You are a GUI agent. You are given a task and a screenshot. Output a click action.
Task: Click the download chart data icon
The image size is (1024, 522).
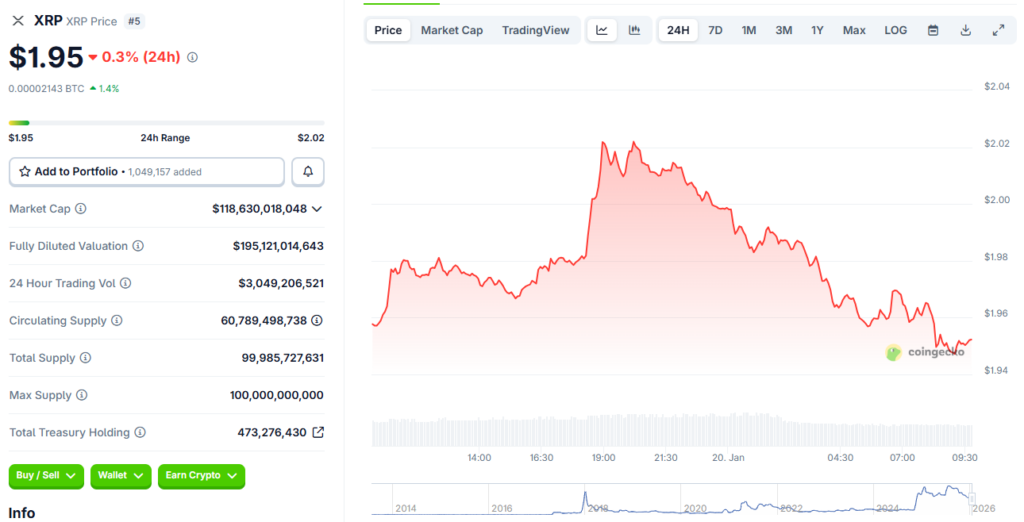pyautogui.click(x=965, y=30)
